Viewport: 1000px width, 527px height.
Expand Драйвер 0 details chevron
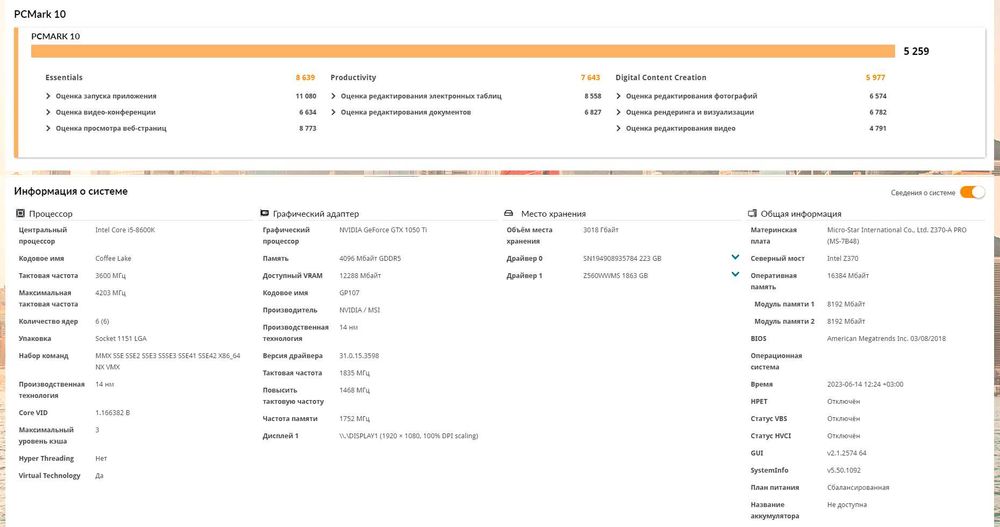735,257
